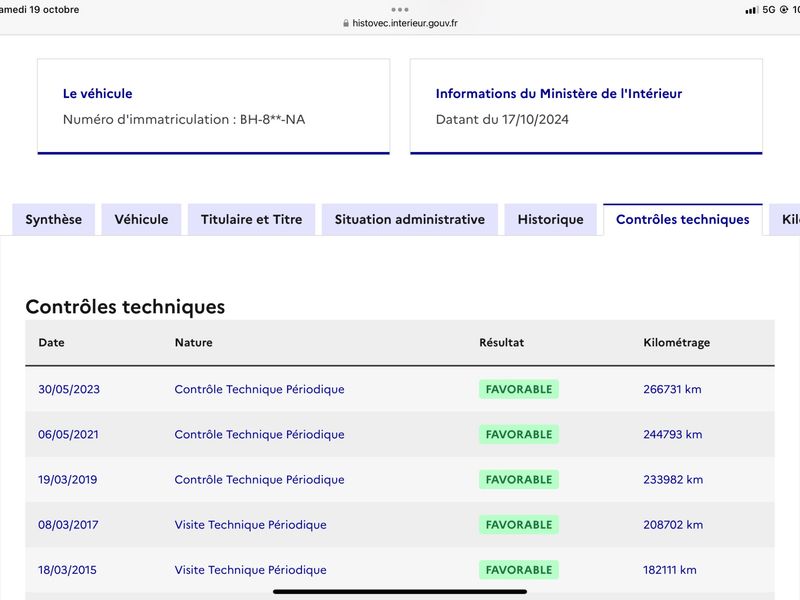The width and height of the screenshot is (800, 600).
Task: Click the date 18/03/2015
Action: 67,570
